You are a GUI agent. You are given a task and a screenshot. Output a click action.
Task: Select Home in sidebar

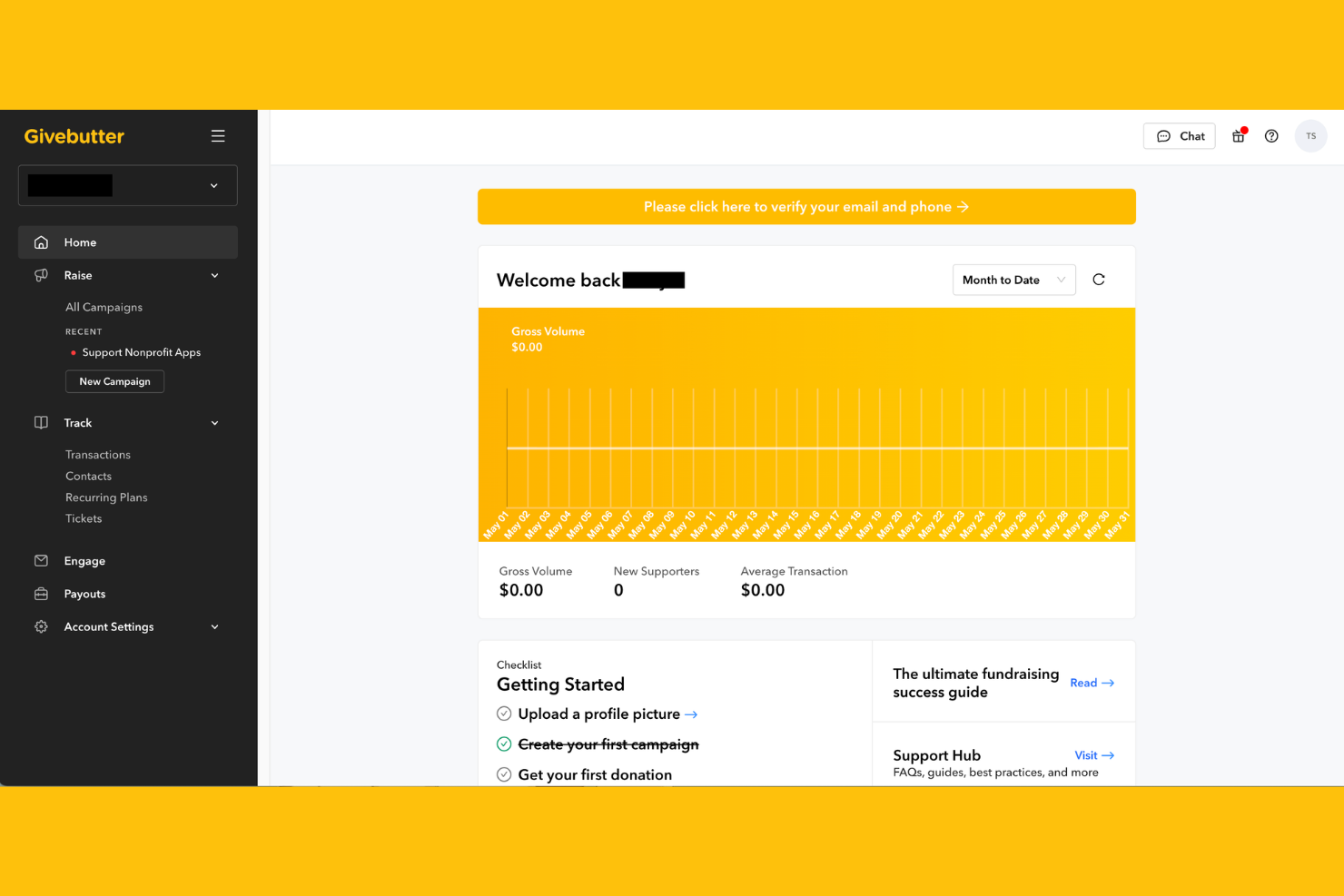point(128,242)
